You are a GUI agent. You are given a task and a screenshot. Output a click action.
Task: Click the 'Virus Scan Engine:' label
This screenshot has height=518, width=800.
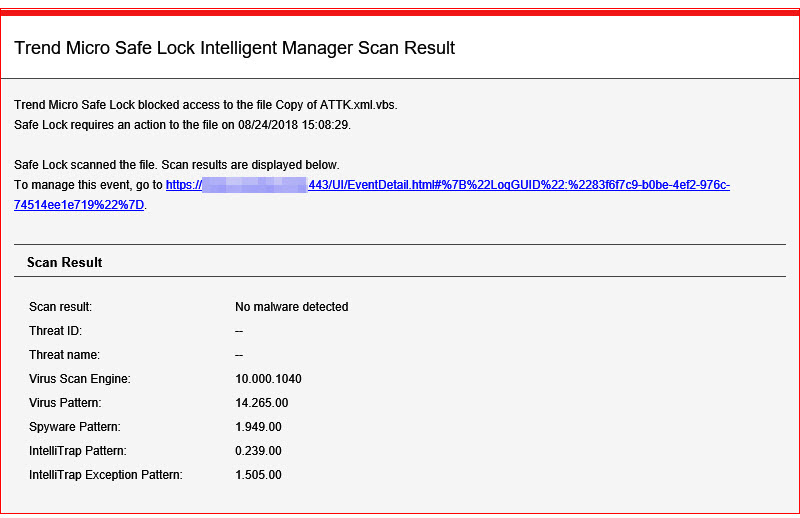click(80, 379)
